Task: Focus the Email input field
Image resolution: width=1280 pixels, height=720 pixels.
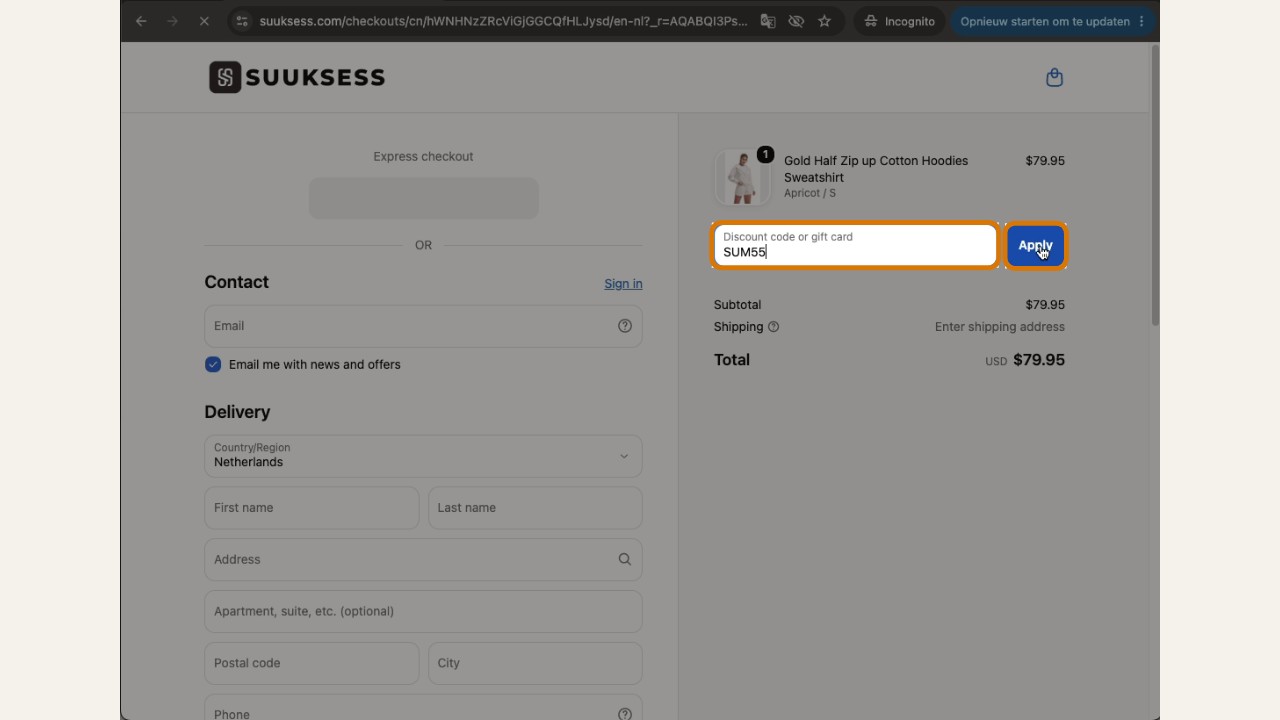Action: point(423,326)
